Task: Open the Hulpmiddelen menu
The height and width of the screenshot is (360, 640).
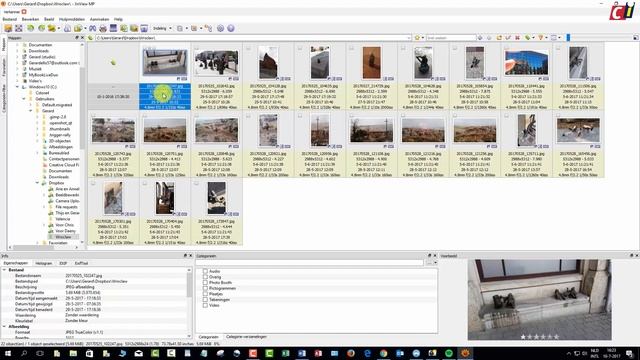Action: click(x=72, y=19)
